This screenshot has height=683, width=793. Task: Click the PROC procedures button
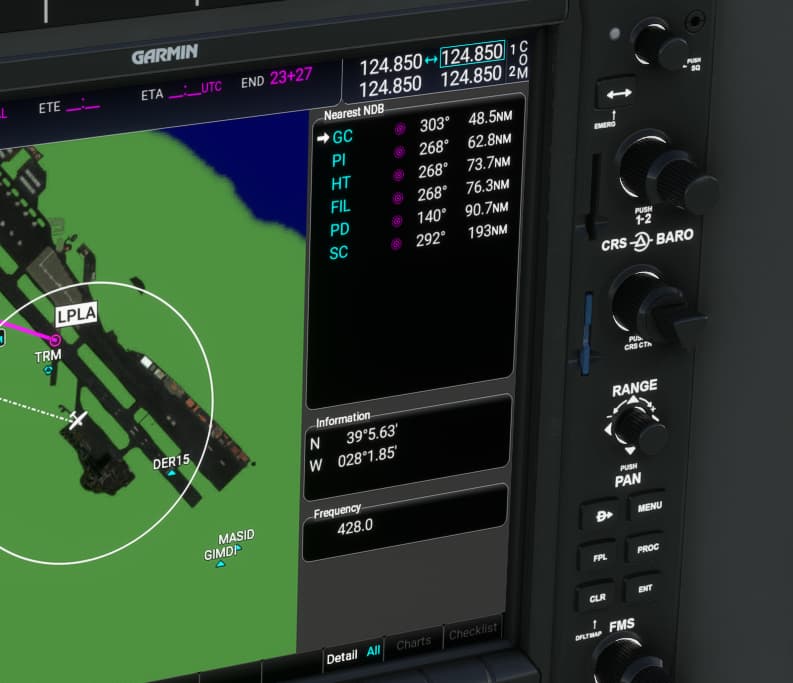pos(647,548)
